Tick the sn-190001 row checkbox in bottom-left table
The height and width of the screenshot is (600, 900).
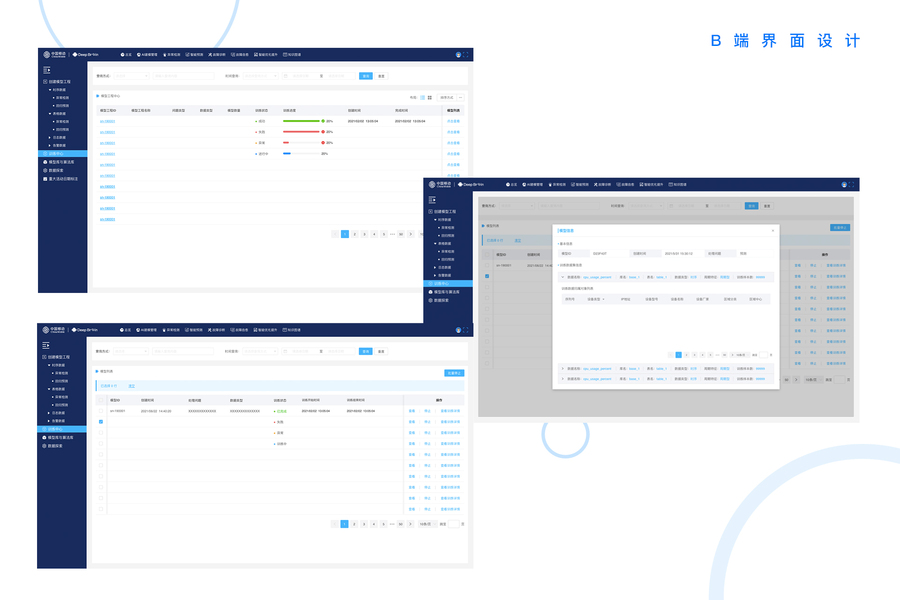click(101, 411)
